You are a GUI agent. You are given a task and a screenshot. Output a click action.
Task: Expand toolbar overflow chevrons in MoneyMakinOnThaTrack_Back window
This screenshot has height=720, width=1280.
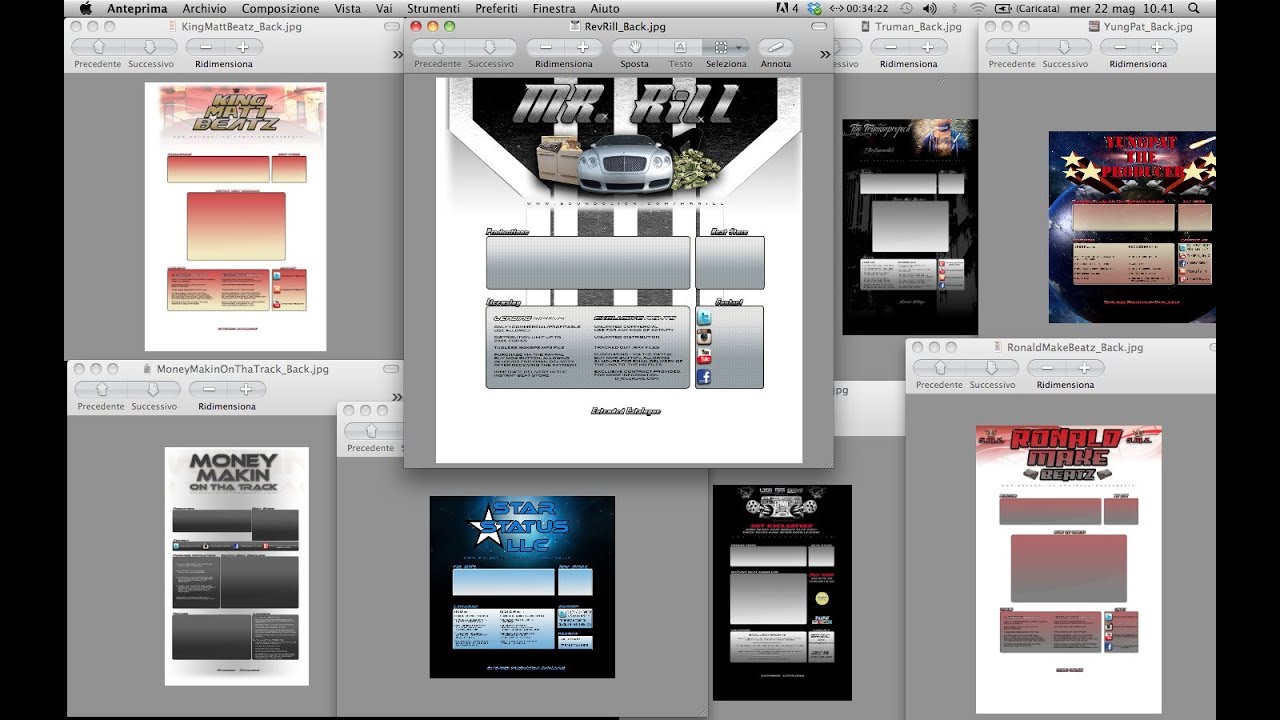click(397, 396)
